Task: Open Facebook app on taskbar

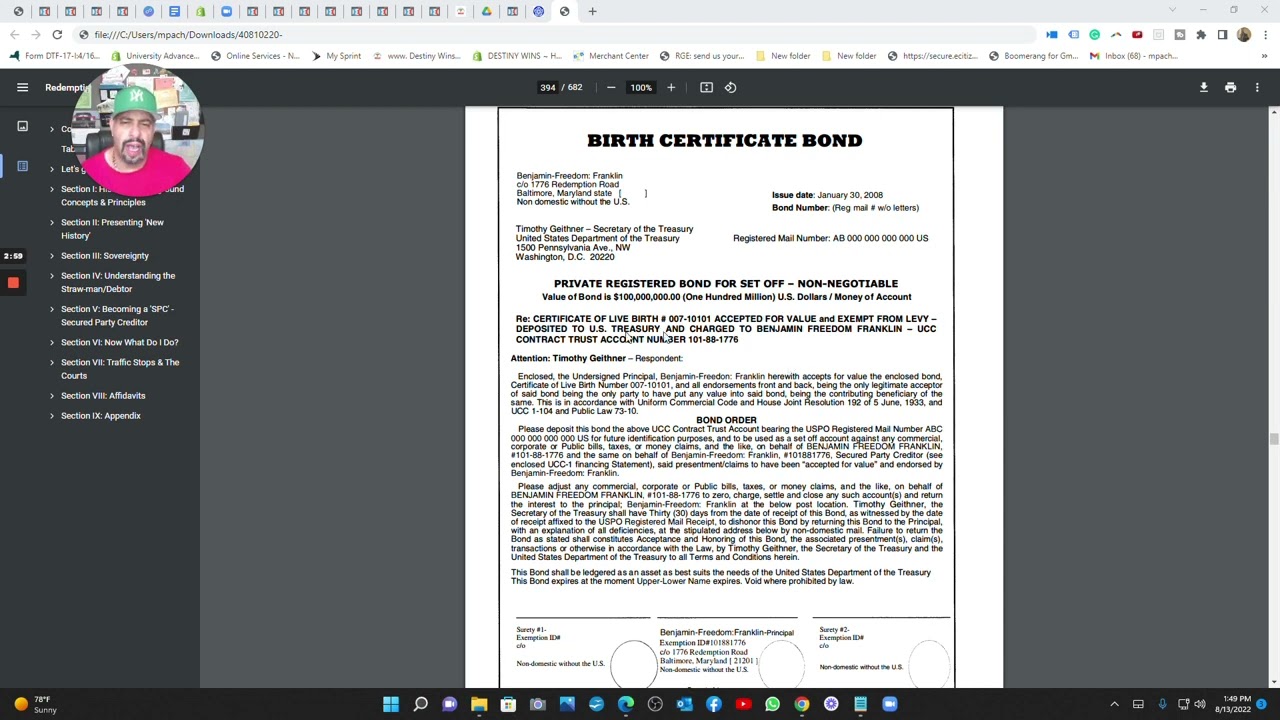Action: (x=713, y=704)
